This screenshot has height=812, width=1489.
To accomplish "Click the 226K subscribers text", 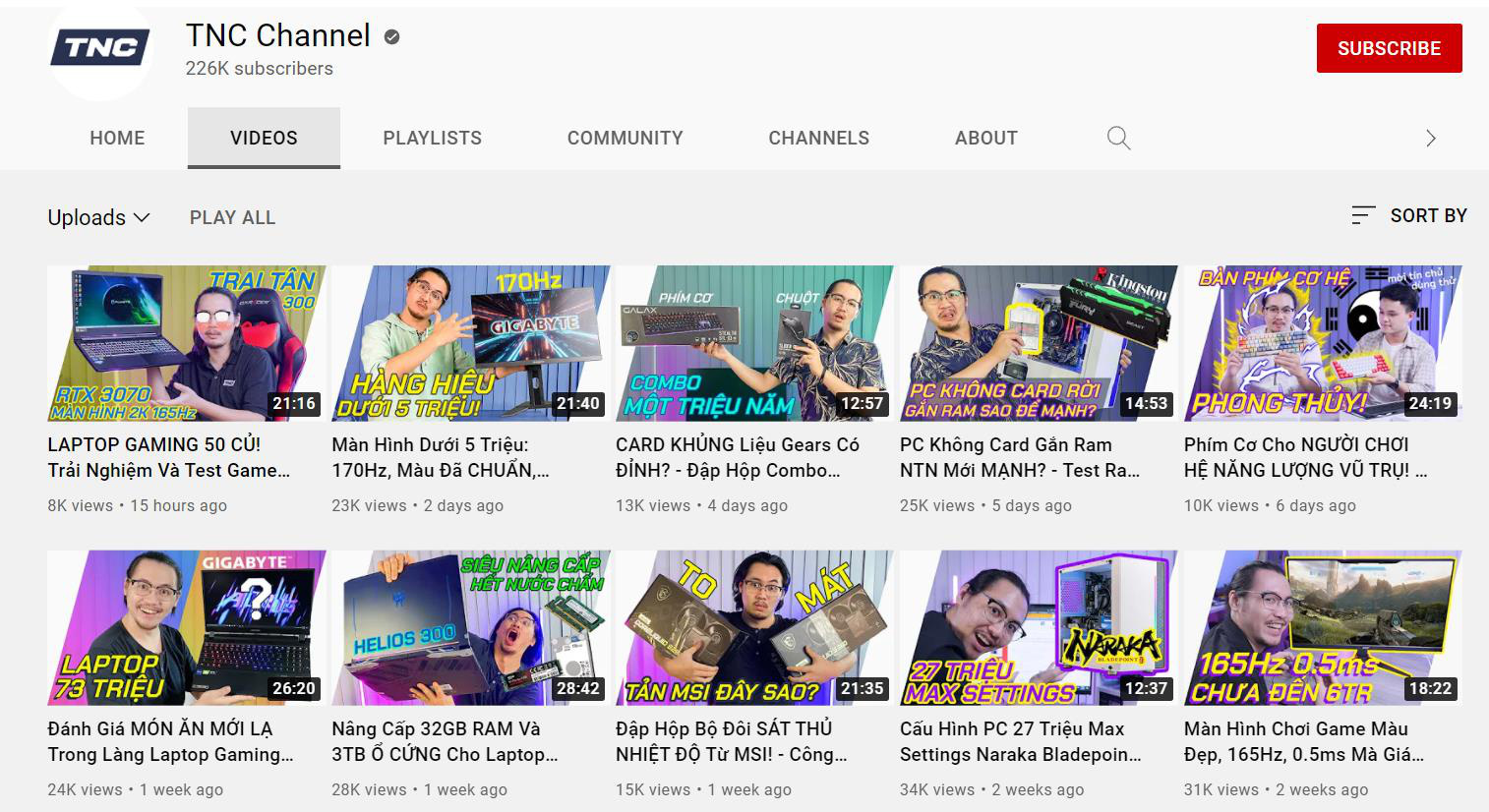I will (x=260, y=69).
